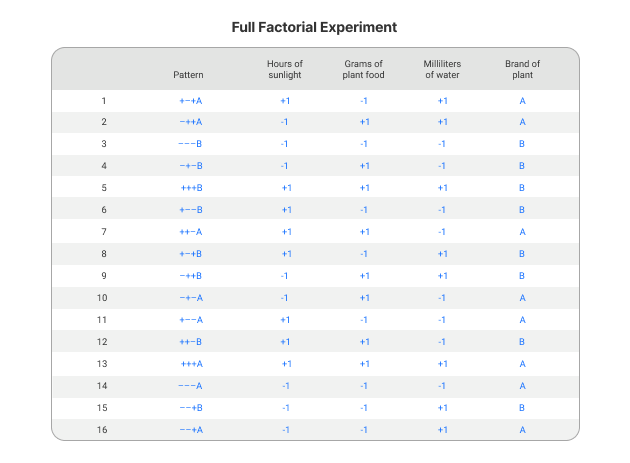Click Hours of sunlight value in row 7

(x=286, y=232)
